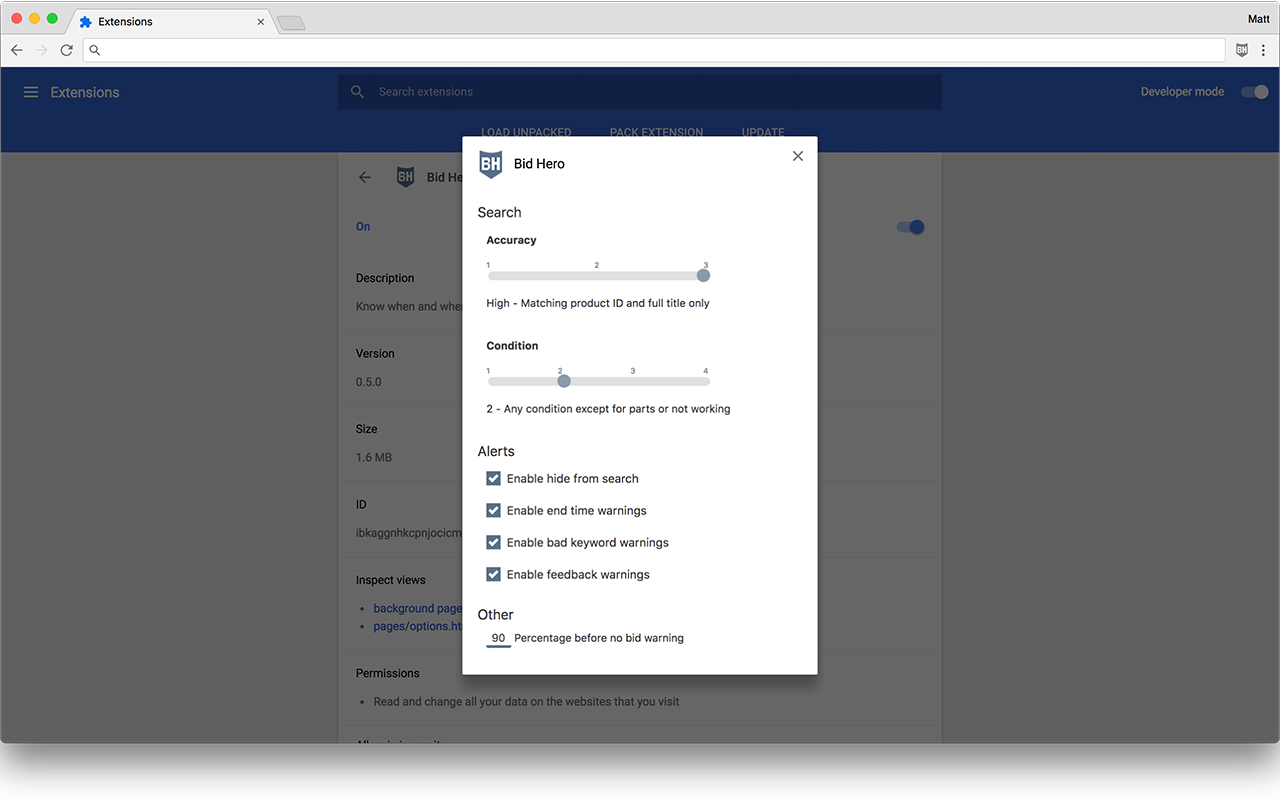Open the Chrome three-dot menu
Viewport: 1280px width, 800px height.
coord(1263,50)
